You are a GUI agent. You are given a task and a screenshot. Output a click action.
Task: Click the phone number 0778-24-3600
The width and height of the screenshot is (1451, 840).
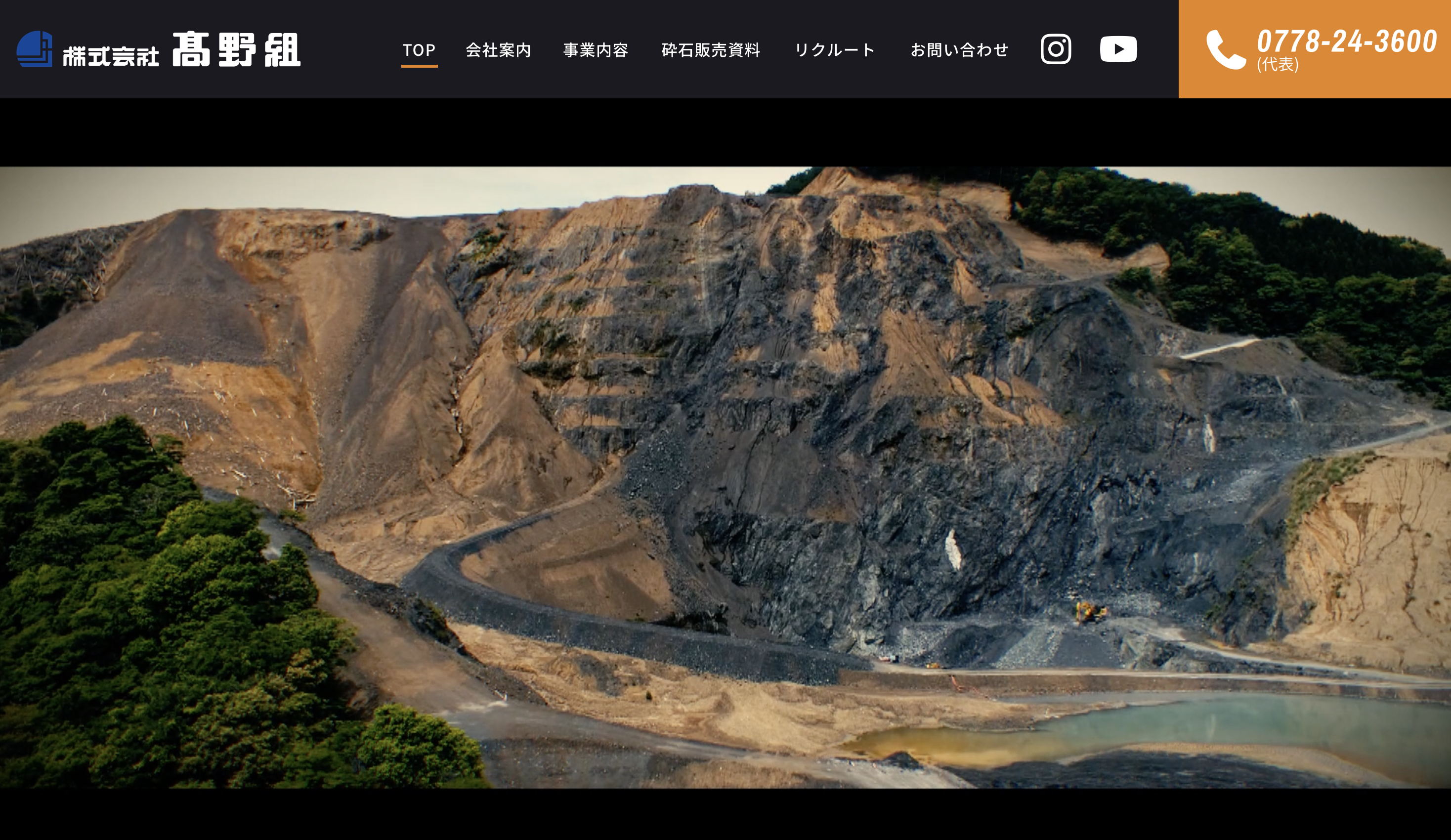(x=1347, y=42)
